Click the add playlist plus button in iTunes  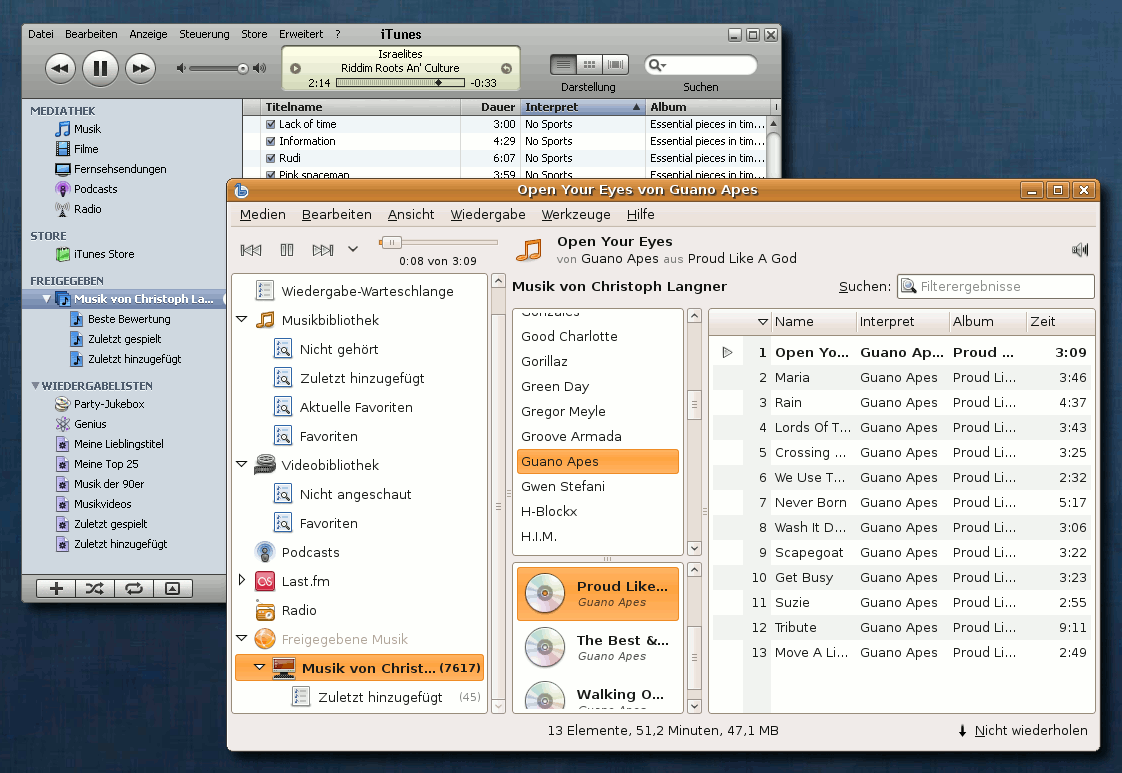56,588
